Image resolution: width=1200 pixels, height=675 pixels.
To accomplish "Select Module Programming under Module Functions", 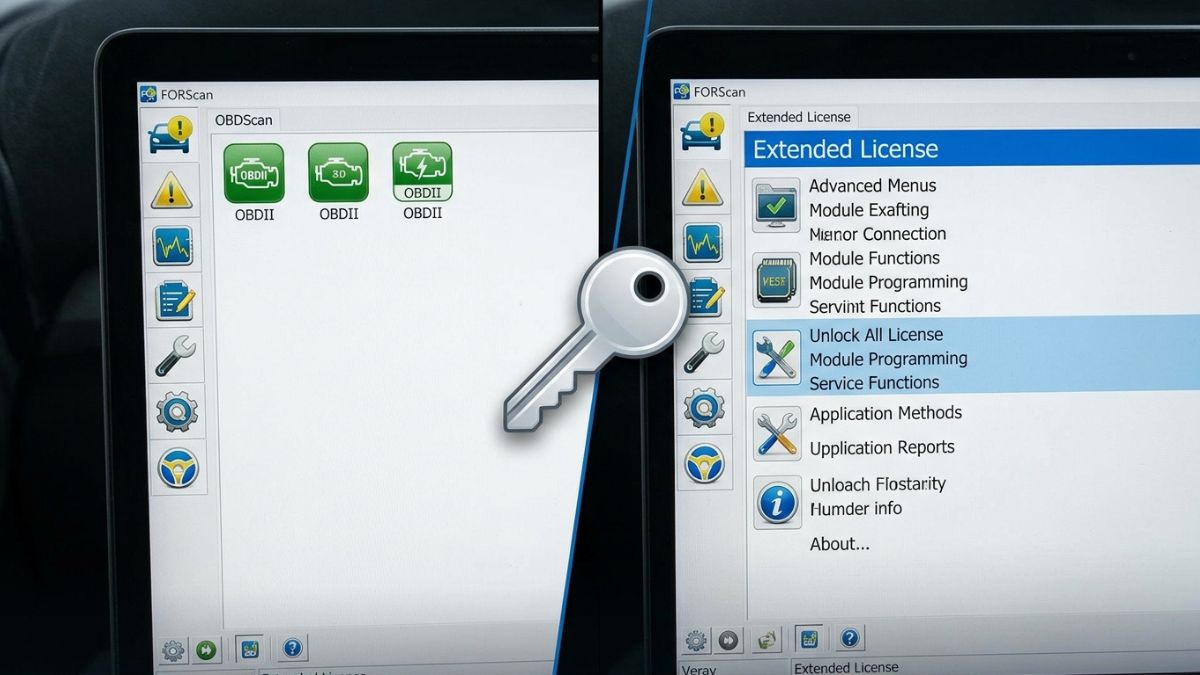I will (888, 282).
